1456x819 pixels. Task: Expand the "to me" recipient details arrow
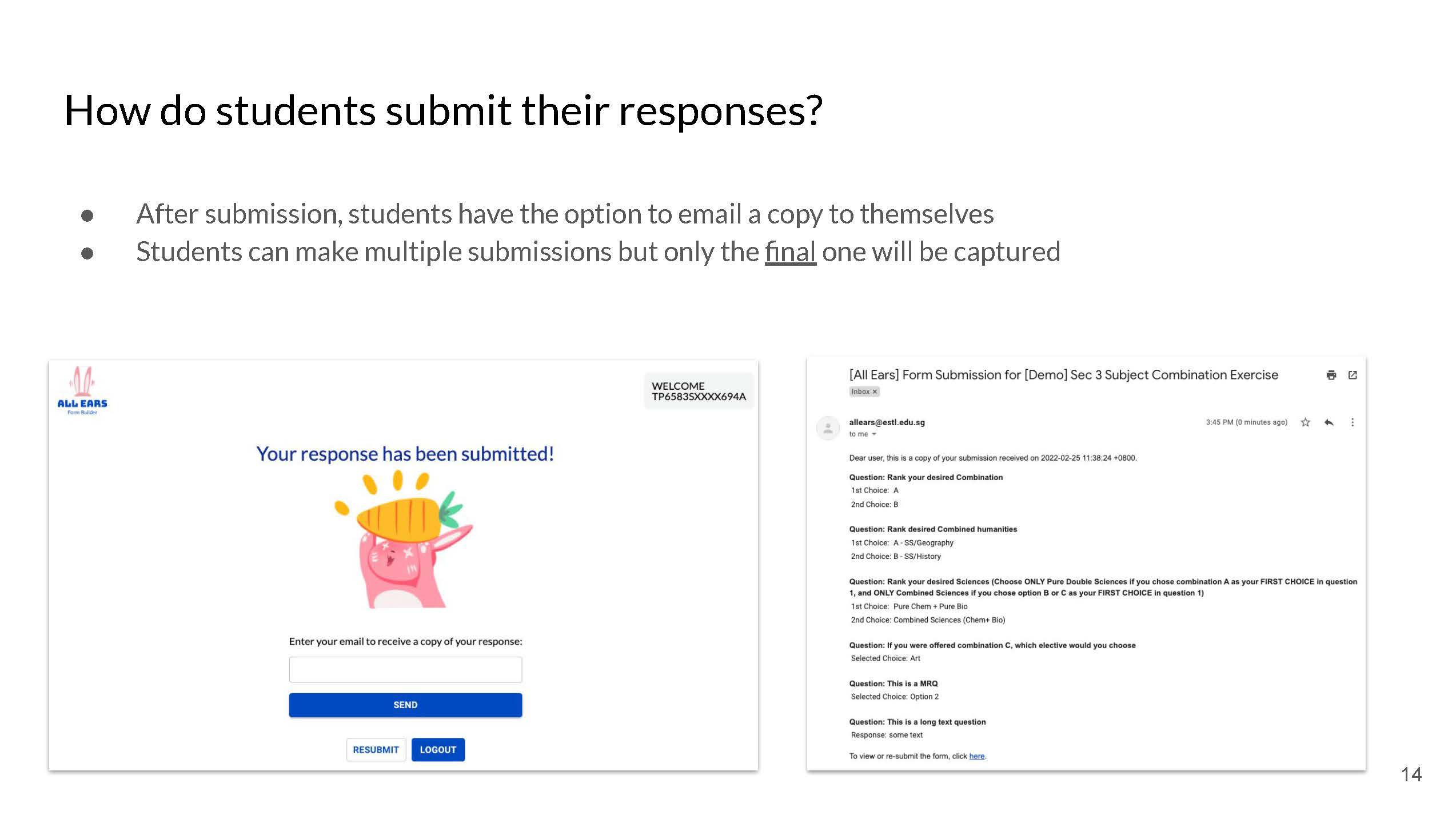tap(874, 434)
